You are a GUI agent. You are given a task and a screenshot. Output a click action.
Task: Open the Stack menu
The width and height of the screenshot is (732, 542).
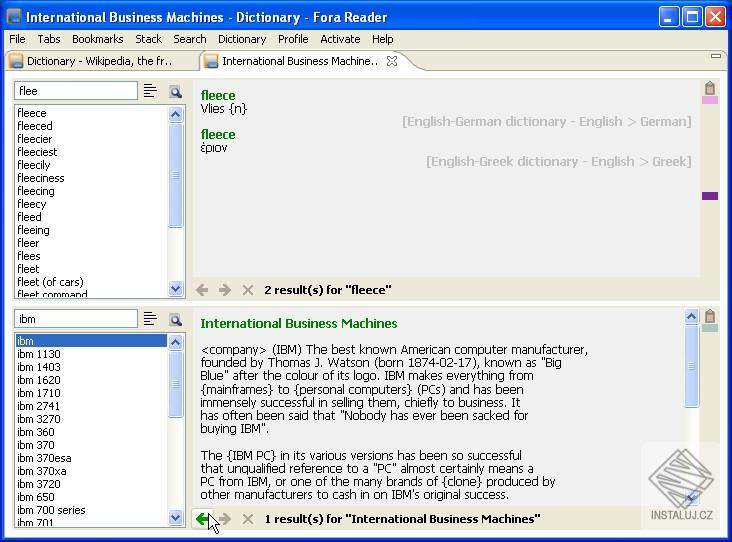coord(148,39)
